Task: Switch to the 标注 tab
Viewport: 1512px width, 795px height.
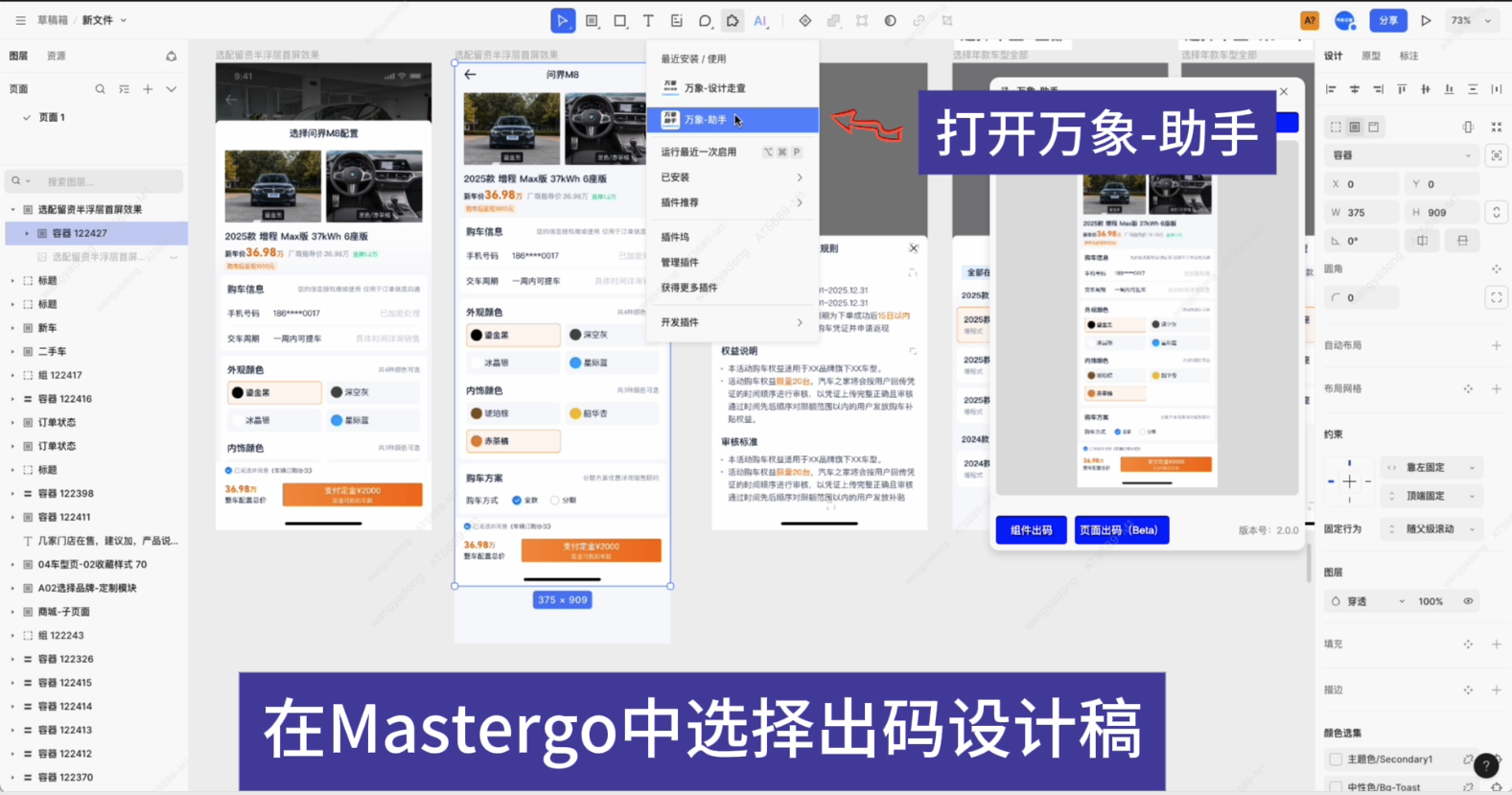Action: pyautogui.click(x=1408, y=56)
